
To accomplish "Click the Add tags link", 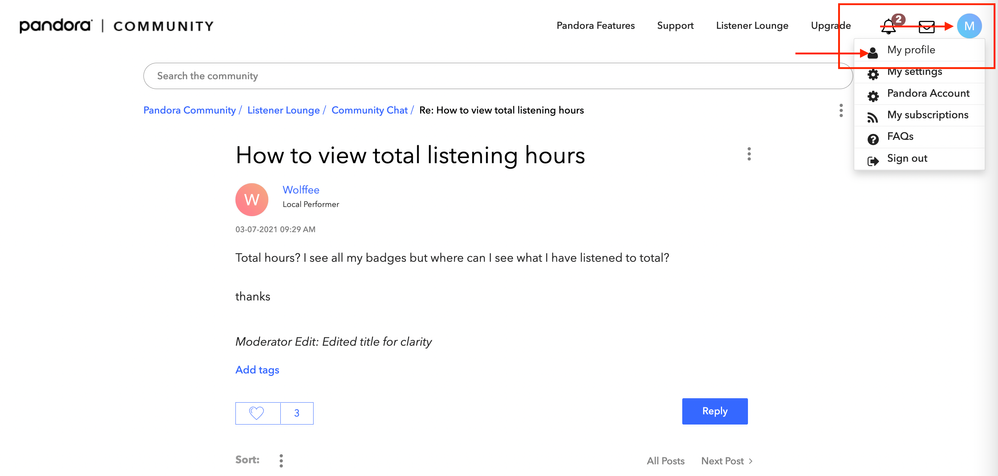I will coord(257,370).
